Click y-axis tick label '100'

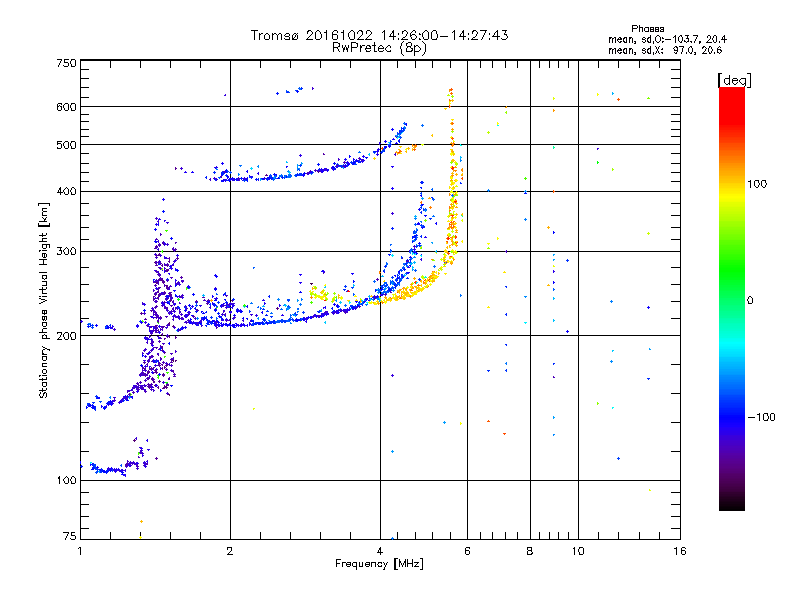(x=66, y=480)
